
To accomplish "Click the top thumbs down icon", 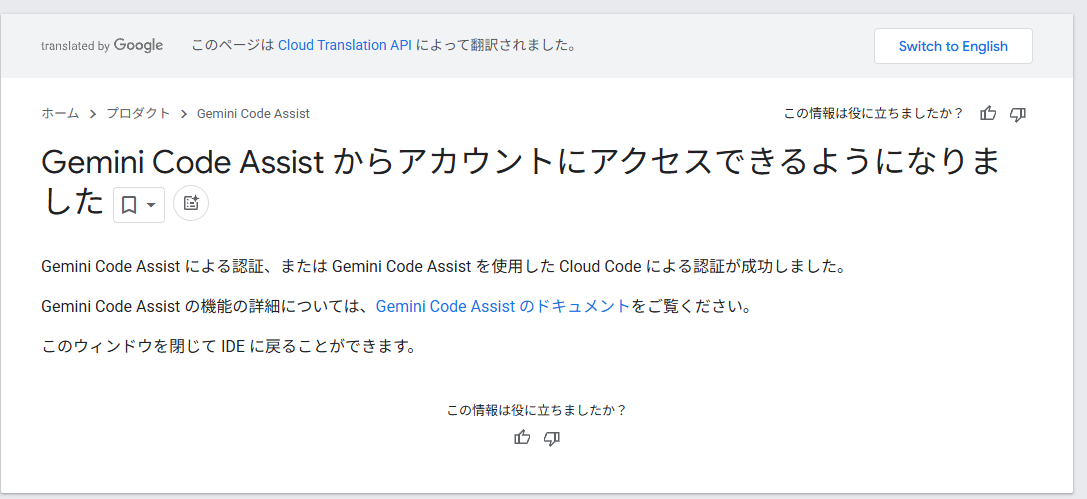I will tap(1018, 114).
